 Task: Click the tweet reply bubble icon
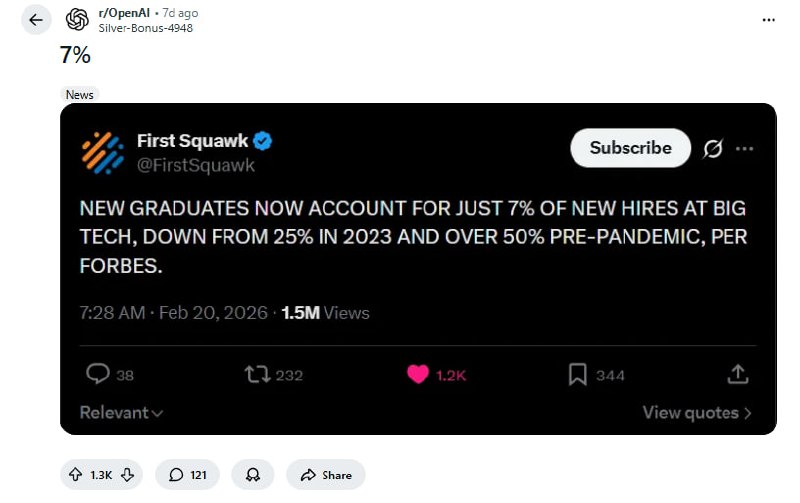tap(97, 374)
